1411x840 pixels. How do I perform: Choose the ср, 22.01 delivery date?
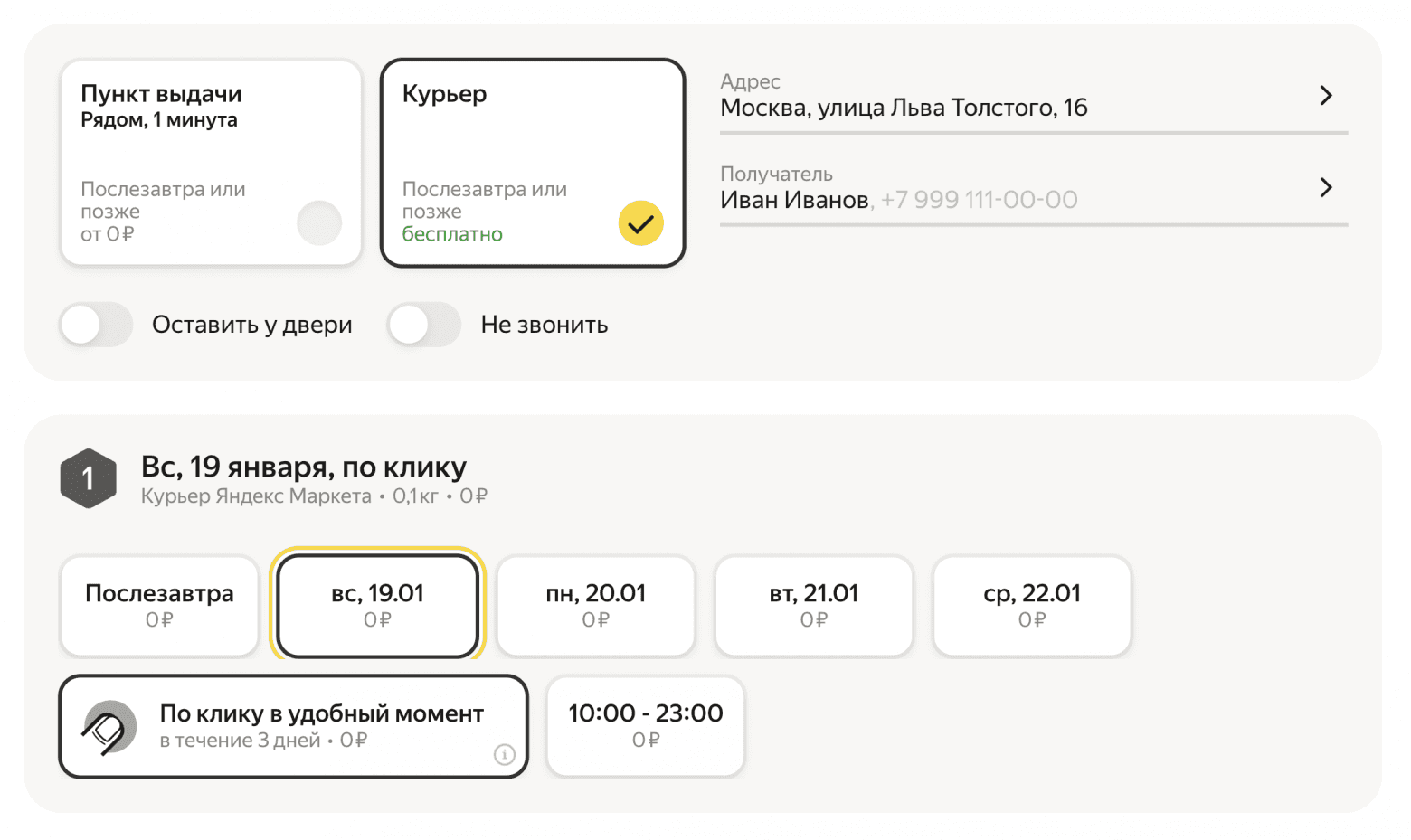pos(1031,605)
